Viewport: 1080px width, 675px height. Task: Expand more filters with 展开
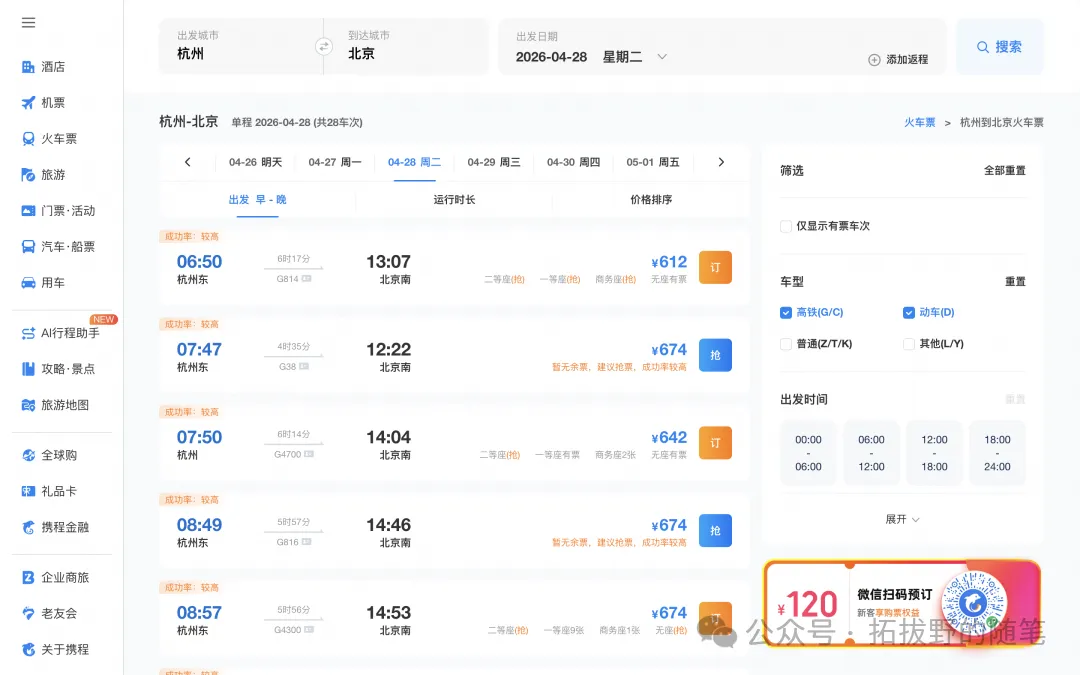point(902,519)
